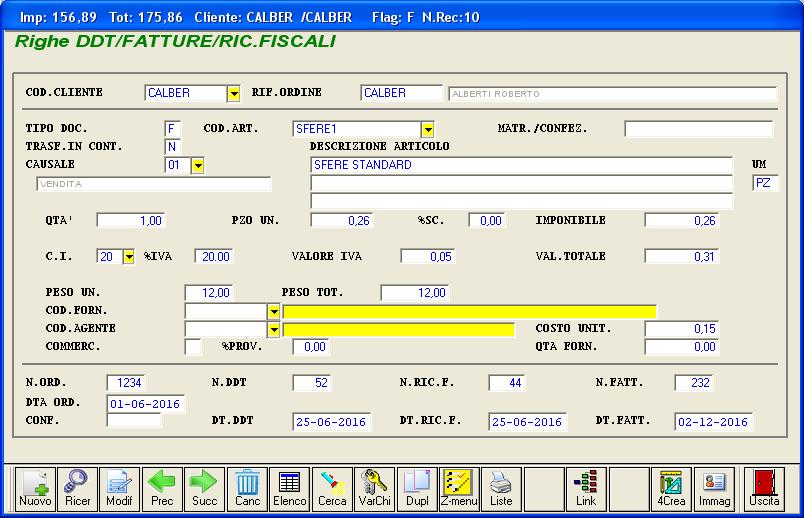Click the VENDITA causale description field
This screenshot has width=804, height=518.
point(154,184)
